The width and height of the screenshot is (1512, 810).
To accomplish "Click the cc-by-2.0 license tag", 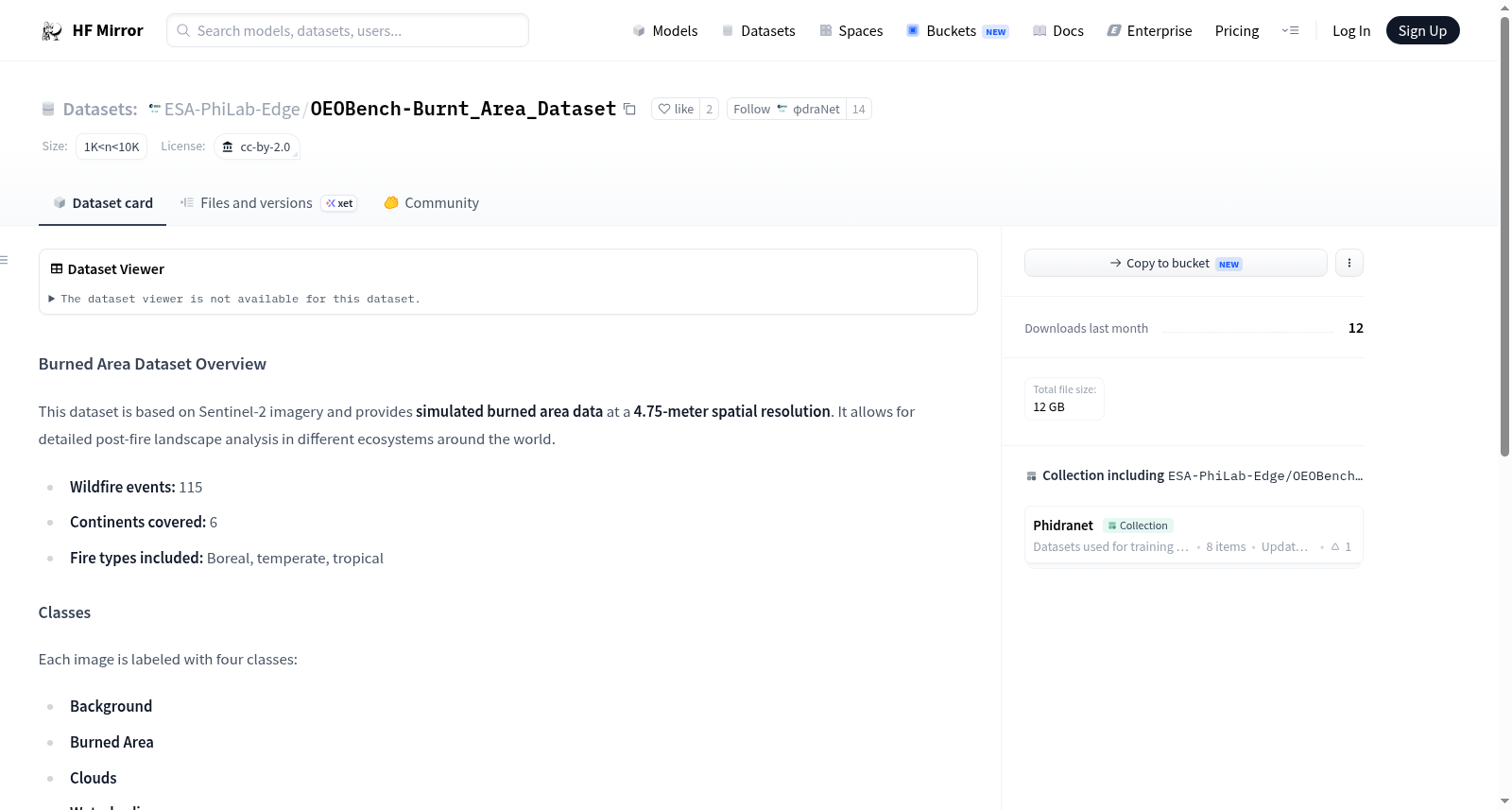I will point(257,146).
